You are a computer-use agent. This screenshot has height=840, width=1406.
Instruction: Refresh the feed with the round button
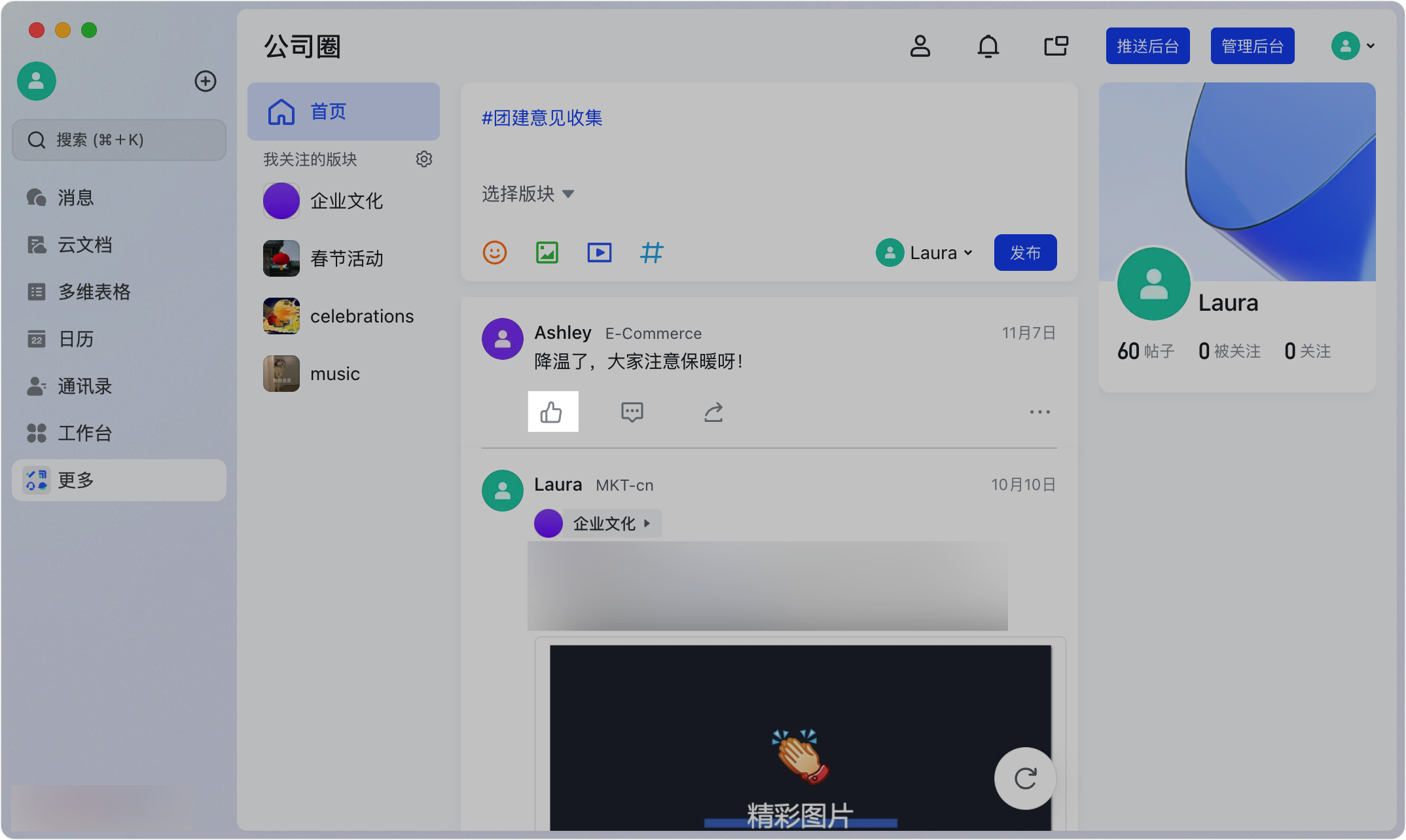(1025, 779)
